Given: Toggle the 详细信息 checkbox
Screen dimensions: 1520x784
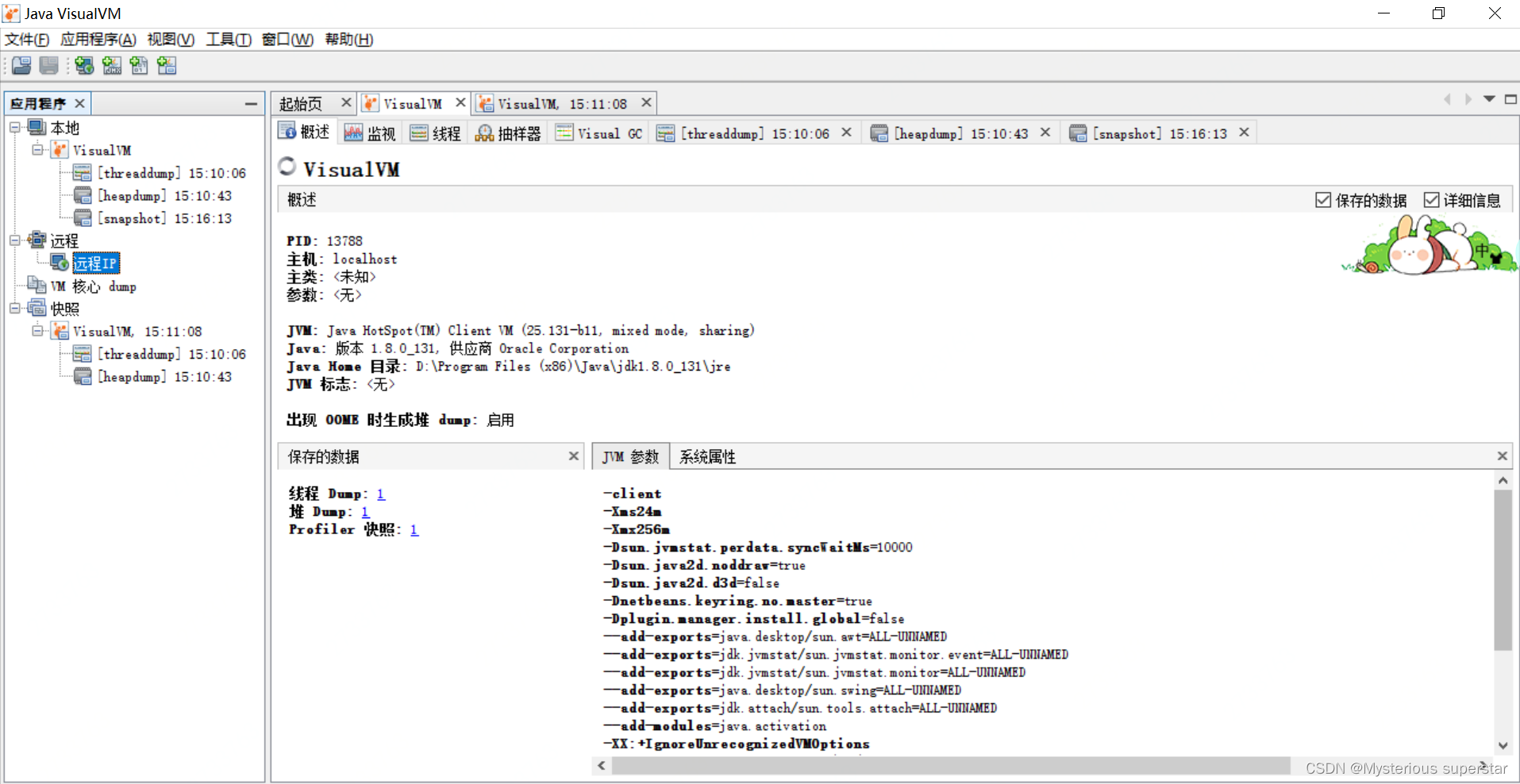Looking at the screenshot, I should coord(1431,200).
